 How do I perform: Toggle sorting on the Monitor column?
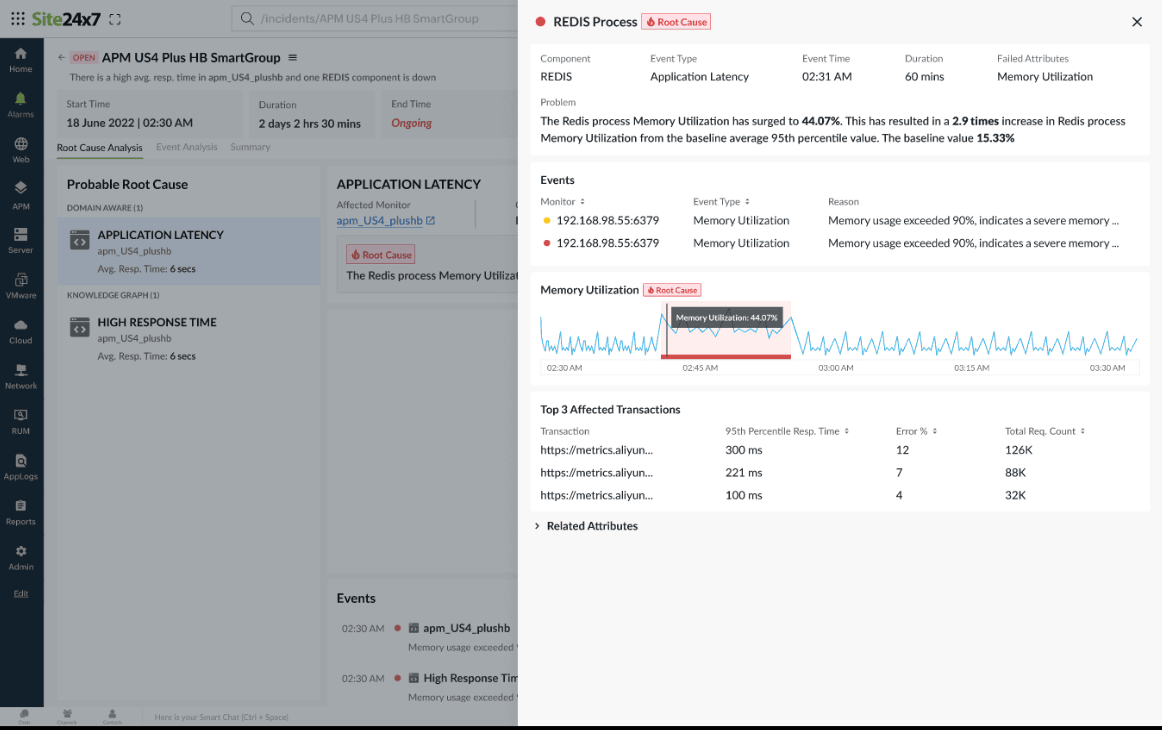pos(581,200)
